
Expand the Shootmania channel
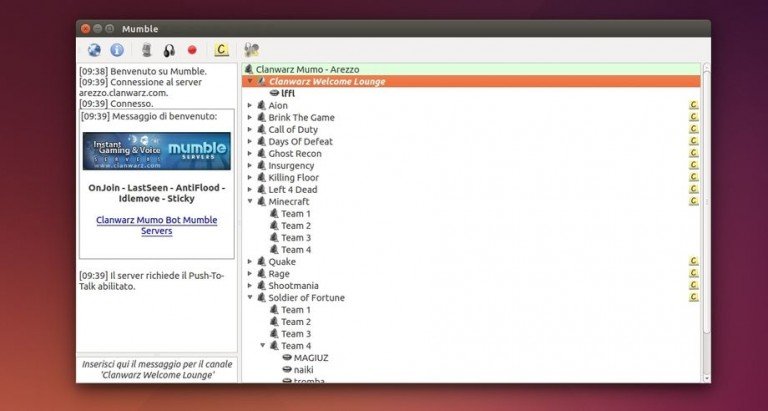[x=250, y=285]
